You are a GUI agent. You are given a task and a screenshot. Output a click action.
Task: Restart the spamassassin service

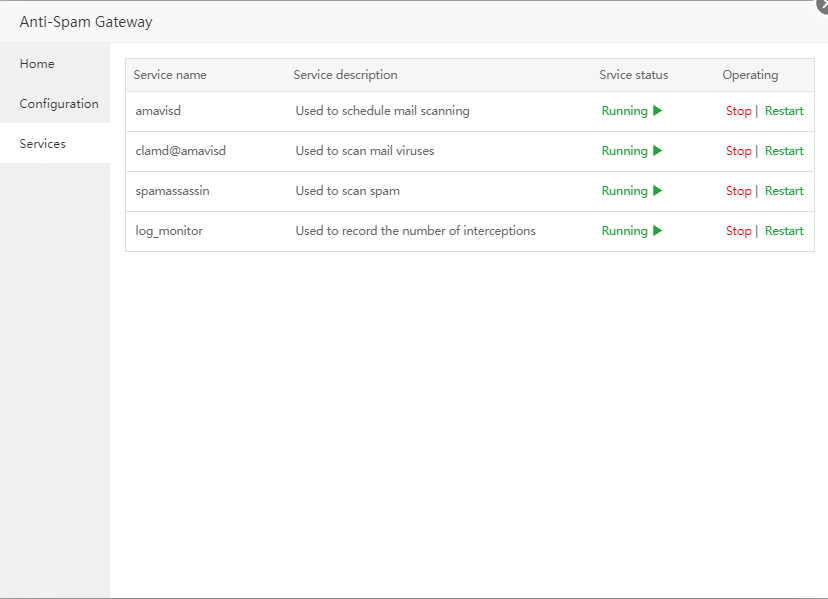784,191
